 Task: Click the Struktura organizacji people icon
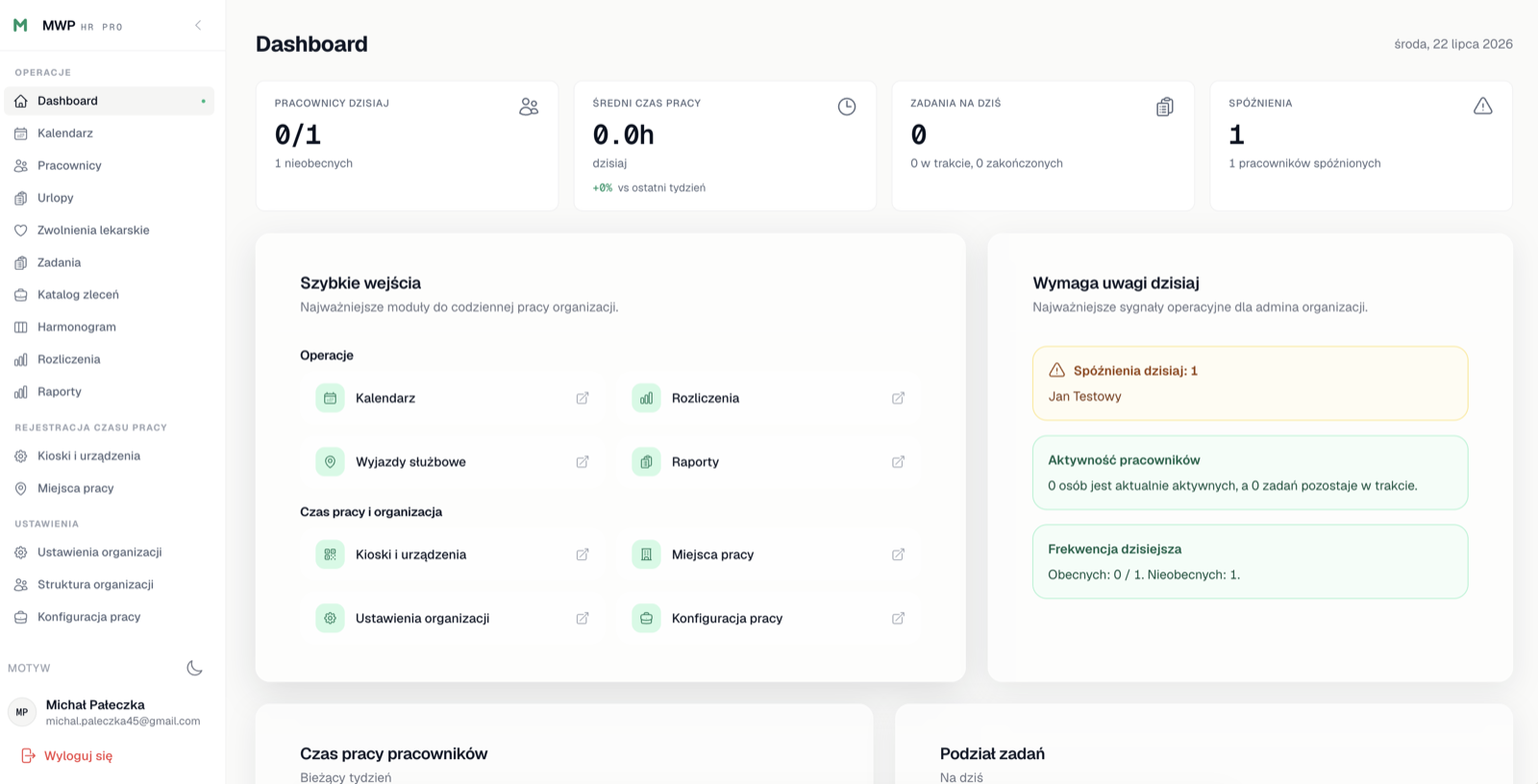pyautogui.click(x=21, y=585)
